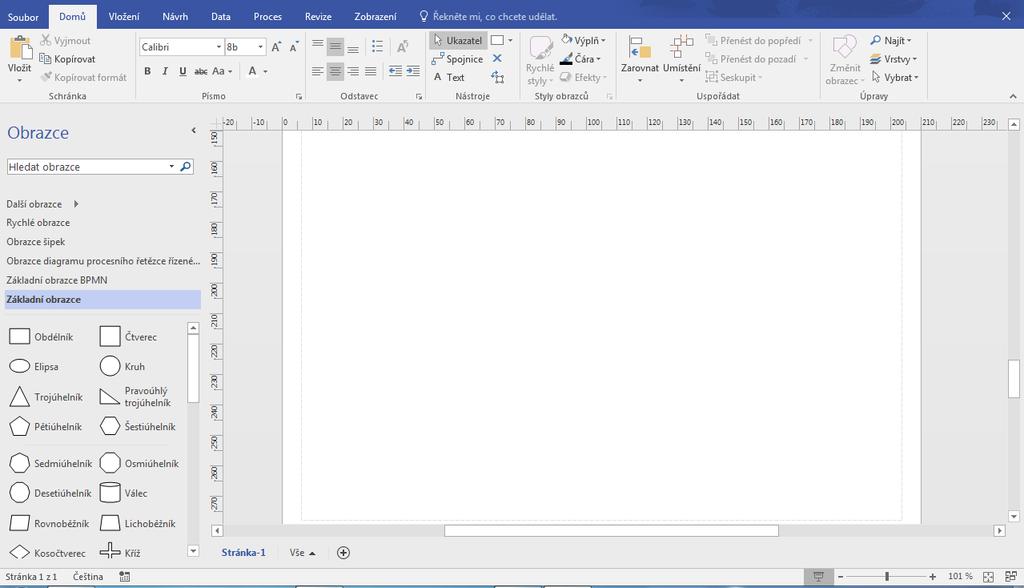Toggle bold formatting
The height and width of the screenshot is (588, 1024).
point(148,71)
